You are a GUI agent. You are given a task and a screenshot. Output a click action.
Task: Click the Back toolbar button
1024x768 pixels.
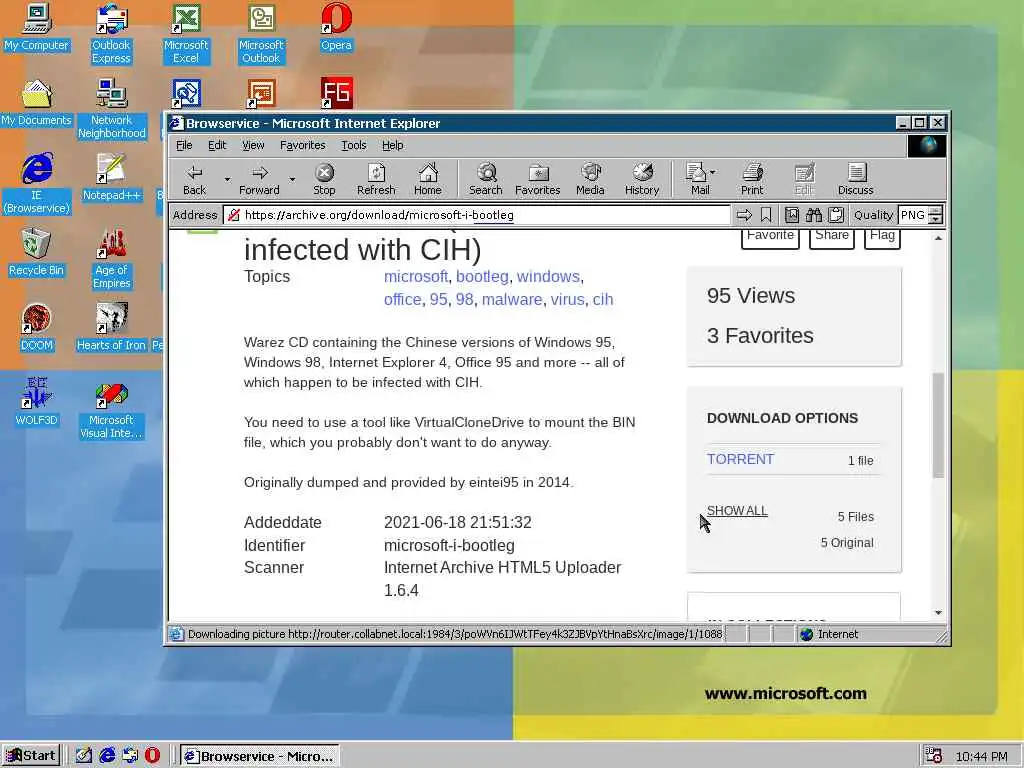coord(194,180)
